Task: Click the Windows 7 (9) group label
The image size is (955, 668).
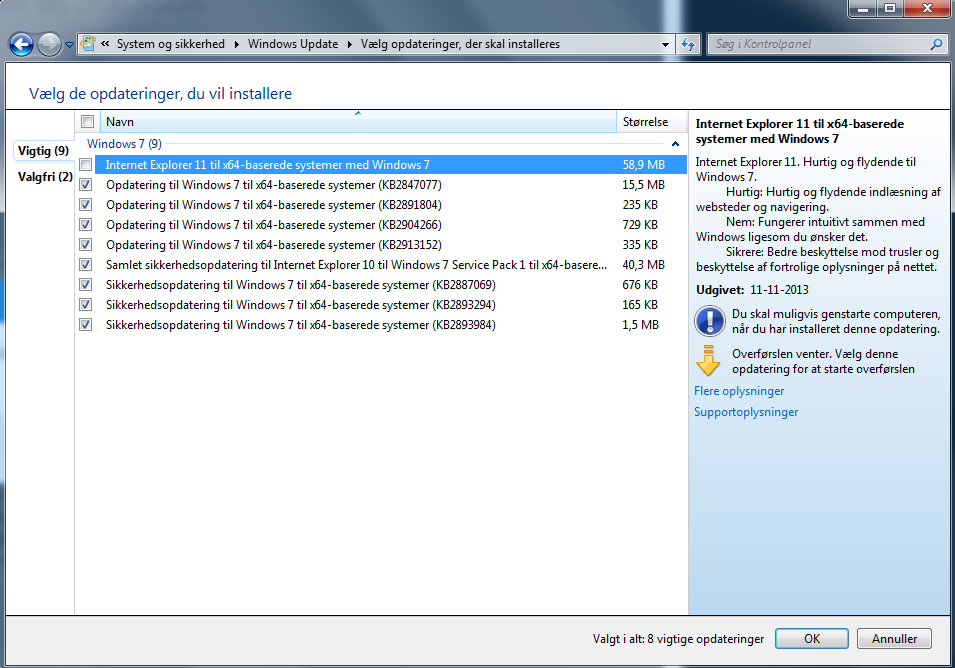Action: click(124, 144)
